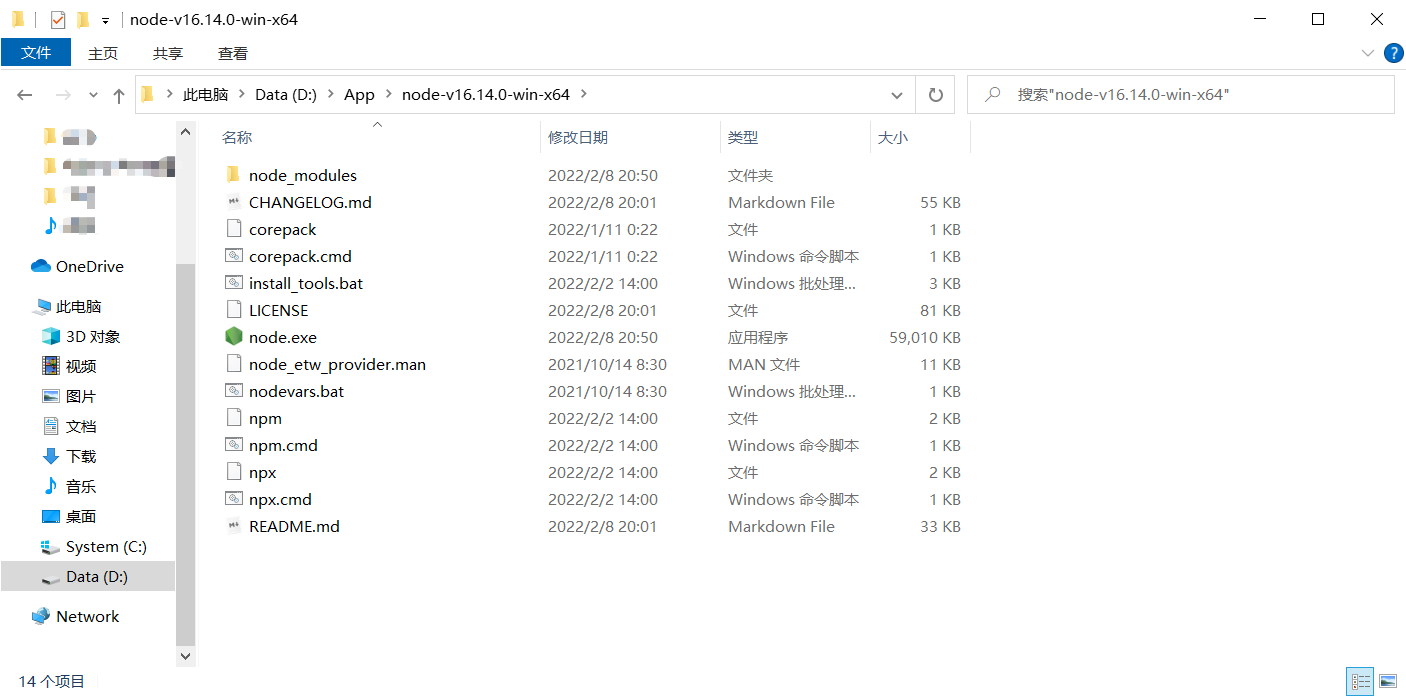Click the green node.exe application icon
The width and height of the screenshot is (1406, 697).
233,337
